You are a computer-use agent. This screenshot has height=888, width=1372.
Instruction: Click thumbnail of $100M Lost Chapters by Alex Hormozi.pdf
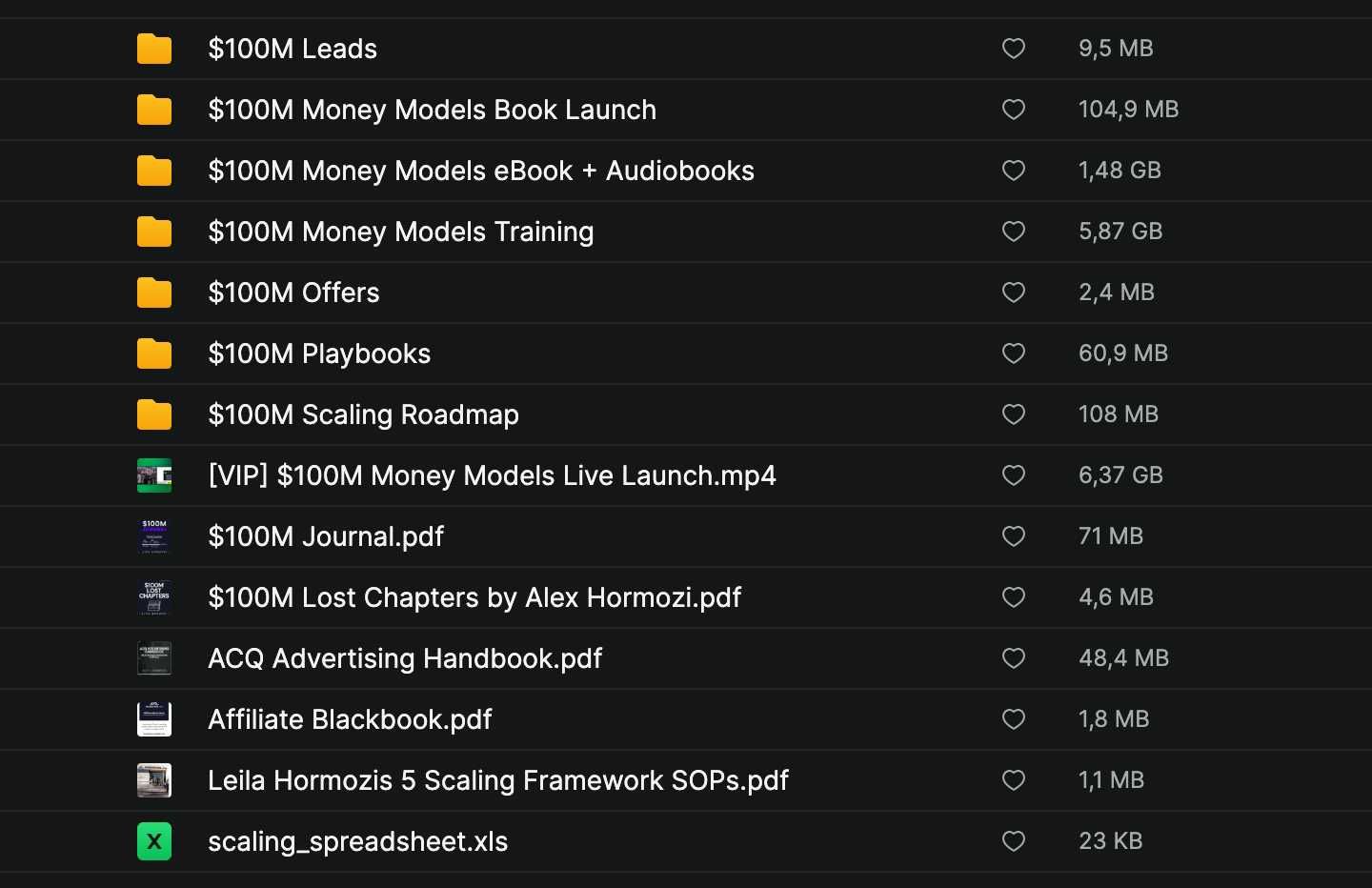click(154, 597)
